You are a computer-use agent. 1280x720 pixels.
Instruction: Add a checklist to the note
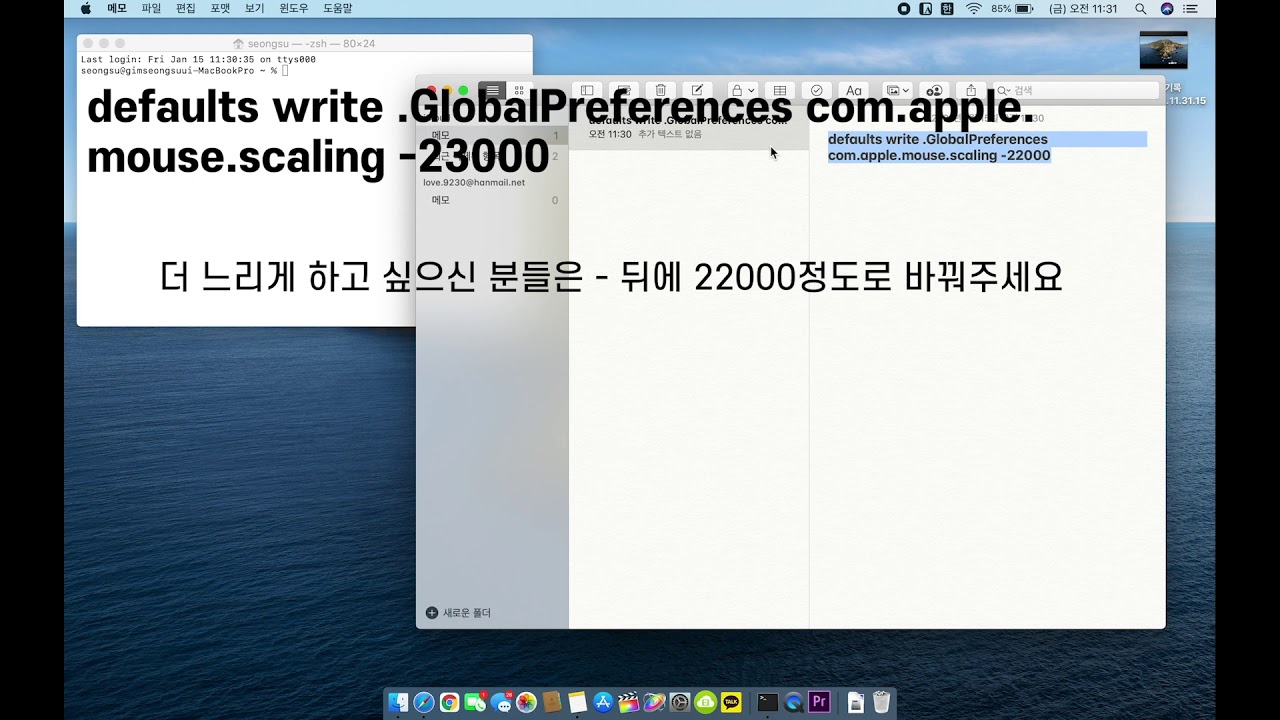tap(816, 91)
